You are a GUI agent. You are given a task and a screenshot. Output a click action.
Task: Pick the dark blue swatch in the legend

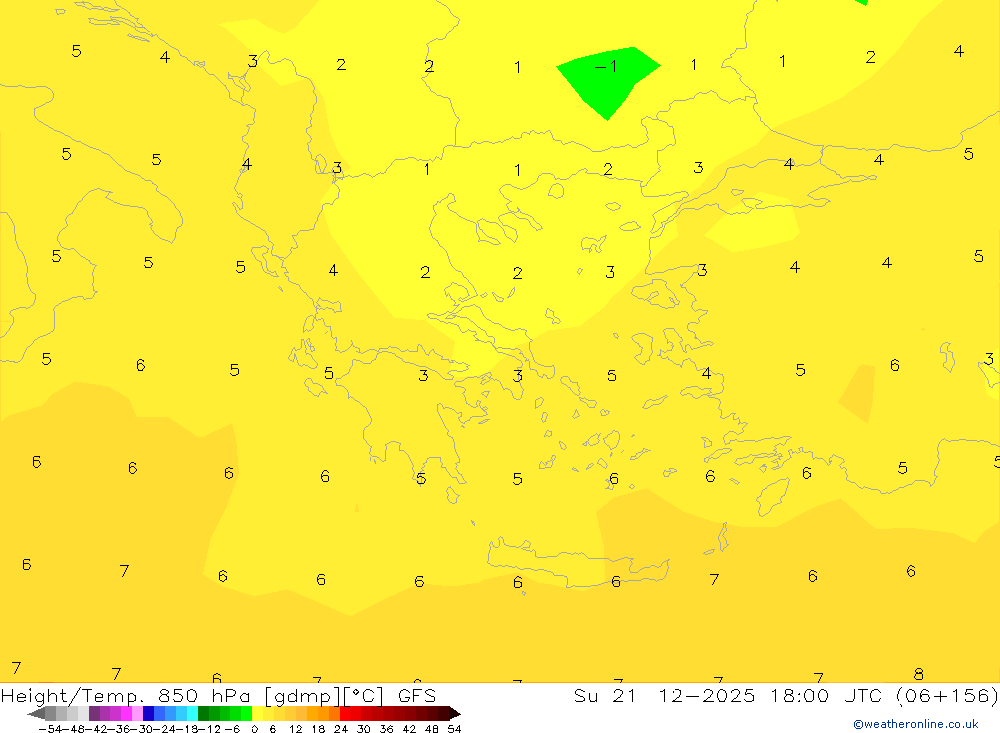pos(148,713)
